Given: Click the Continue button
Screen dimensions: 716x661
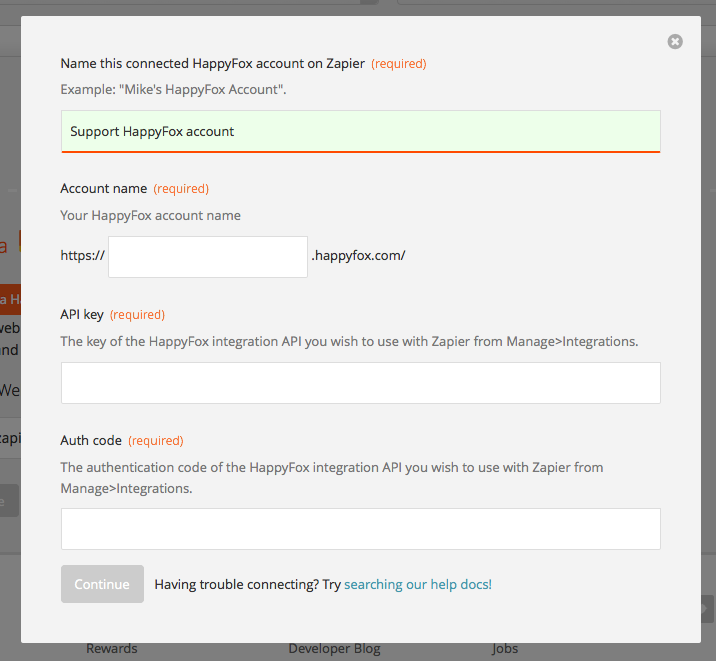Looking at the screenshot, I should coord(102,584).
